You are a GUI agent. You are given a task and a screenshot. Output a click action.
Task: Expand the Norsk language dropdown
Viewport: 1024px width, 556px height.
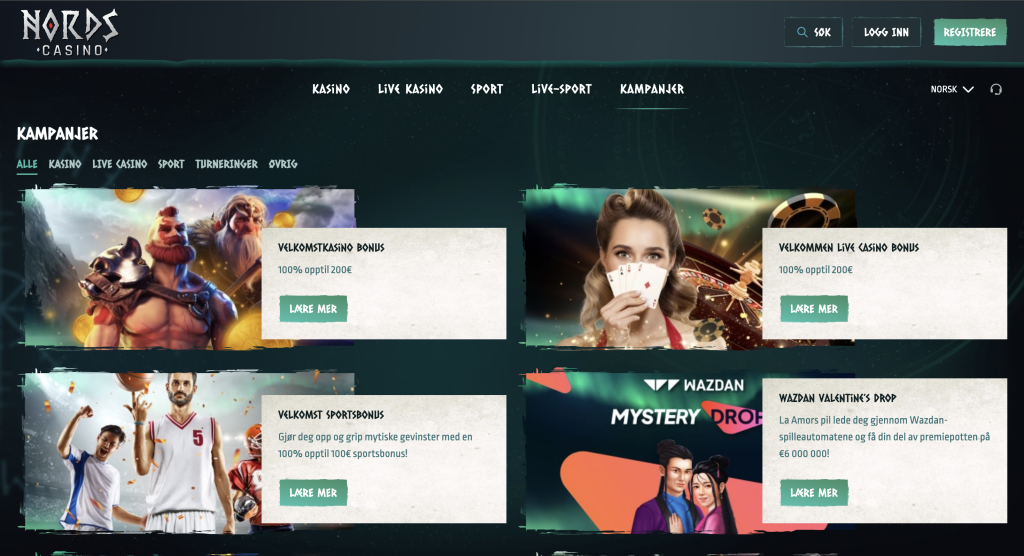pos(952,90)
